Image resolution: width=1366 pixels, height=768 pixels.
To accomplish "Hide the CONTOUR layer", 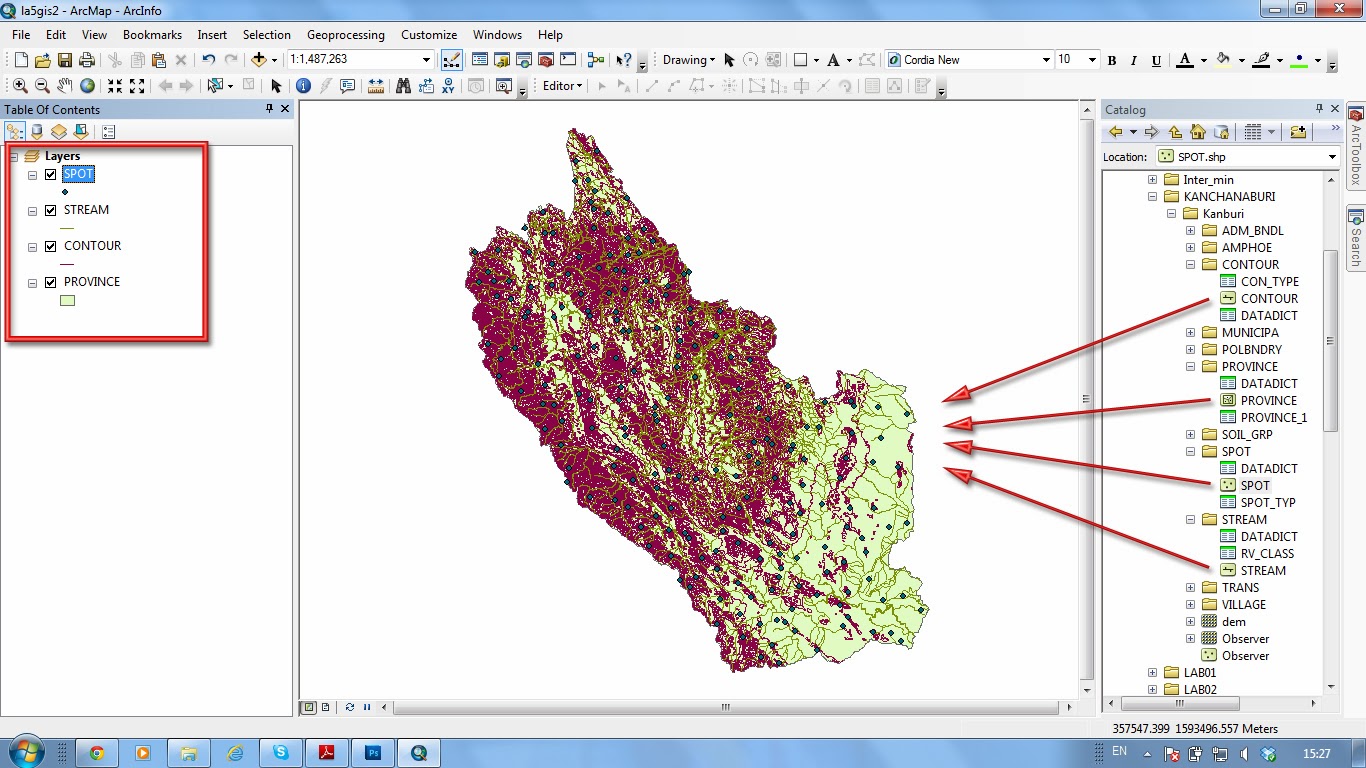I will pyautogui.click(x=50, y=245).
